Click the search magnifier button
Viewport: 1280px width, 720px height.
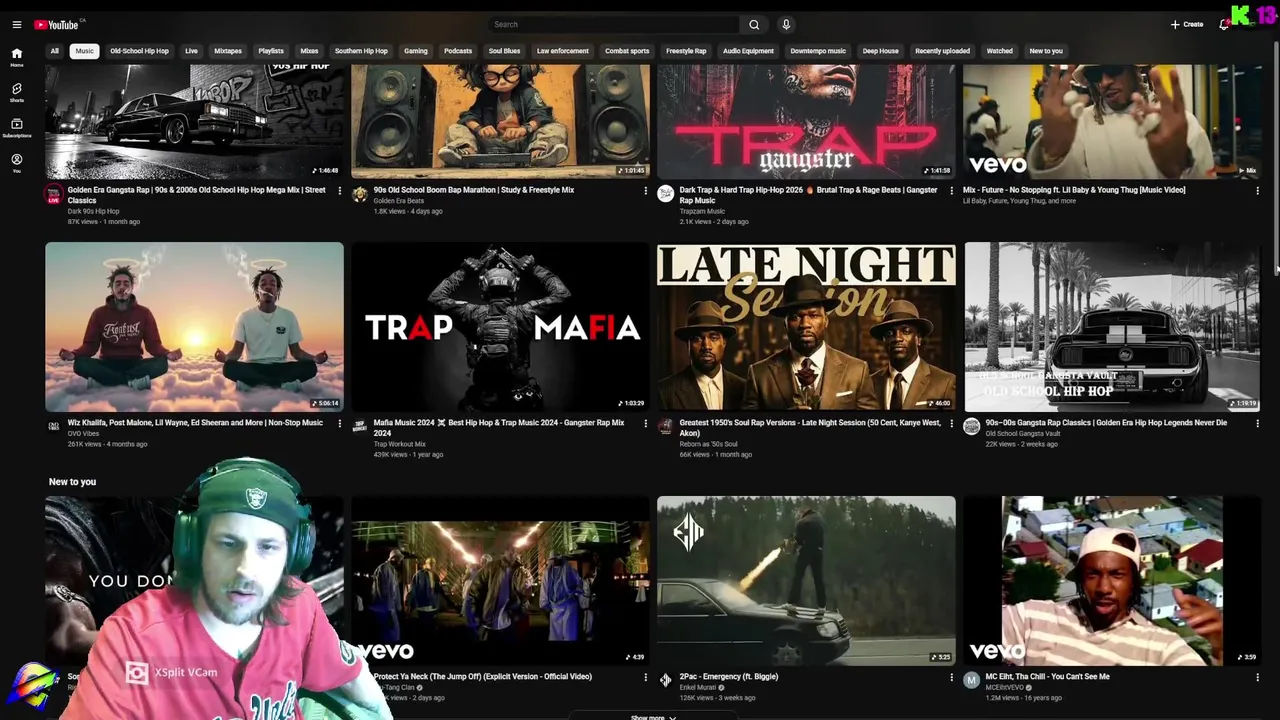click(x=754, y=24)
